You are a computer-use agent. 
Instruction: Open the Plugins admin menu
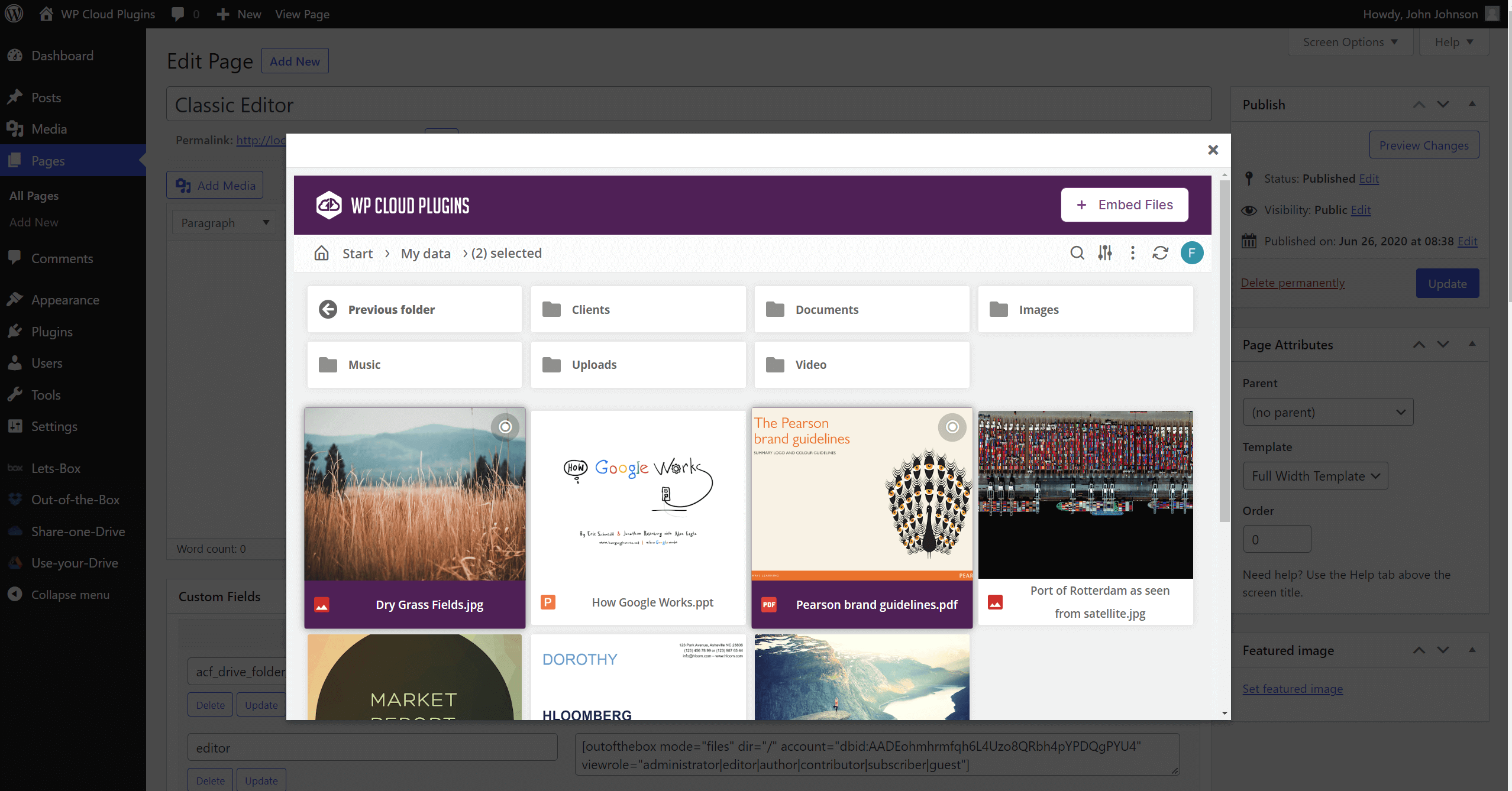coord(52,332)
